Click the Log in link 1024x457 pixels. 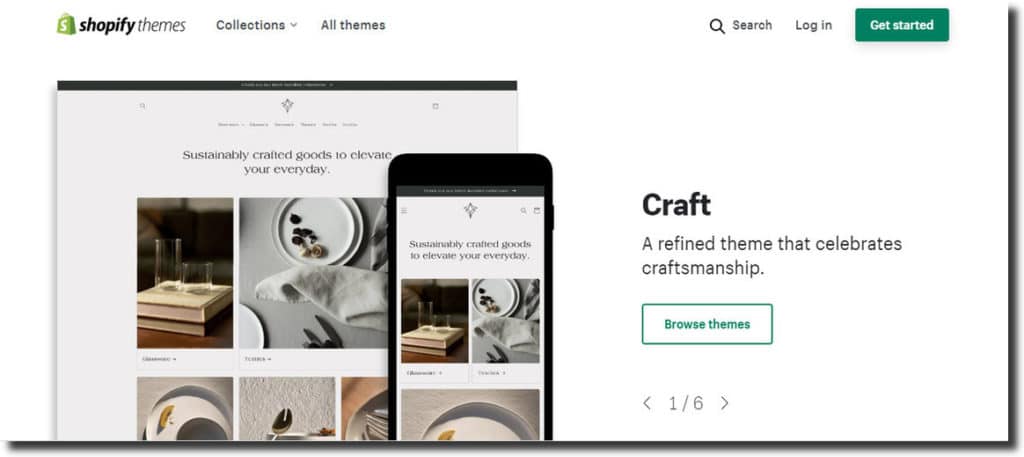click(813, 25)
